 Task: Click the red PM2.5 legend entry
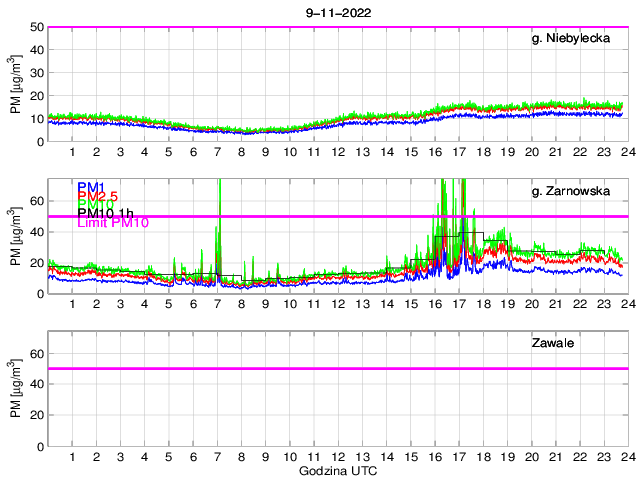98,196
